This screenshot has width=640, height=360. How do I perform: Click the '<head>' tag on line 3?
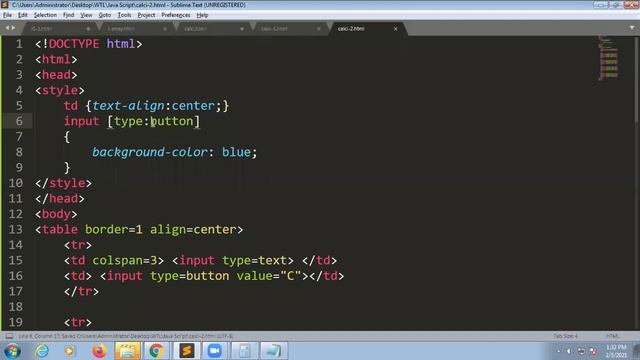click(56, 75)
